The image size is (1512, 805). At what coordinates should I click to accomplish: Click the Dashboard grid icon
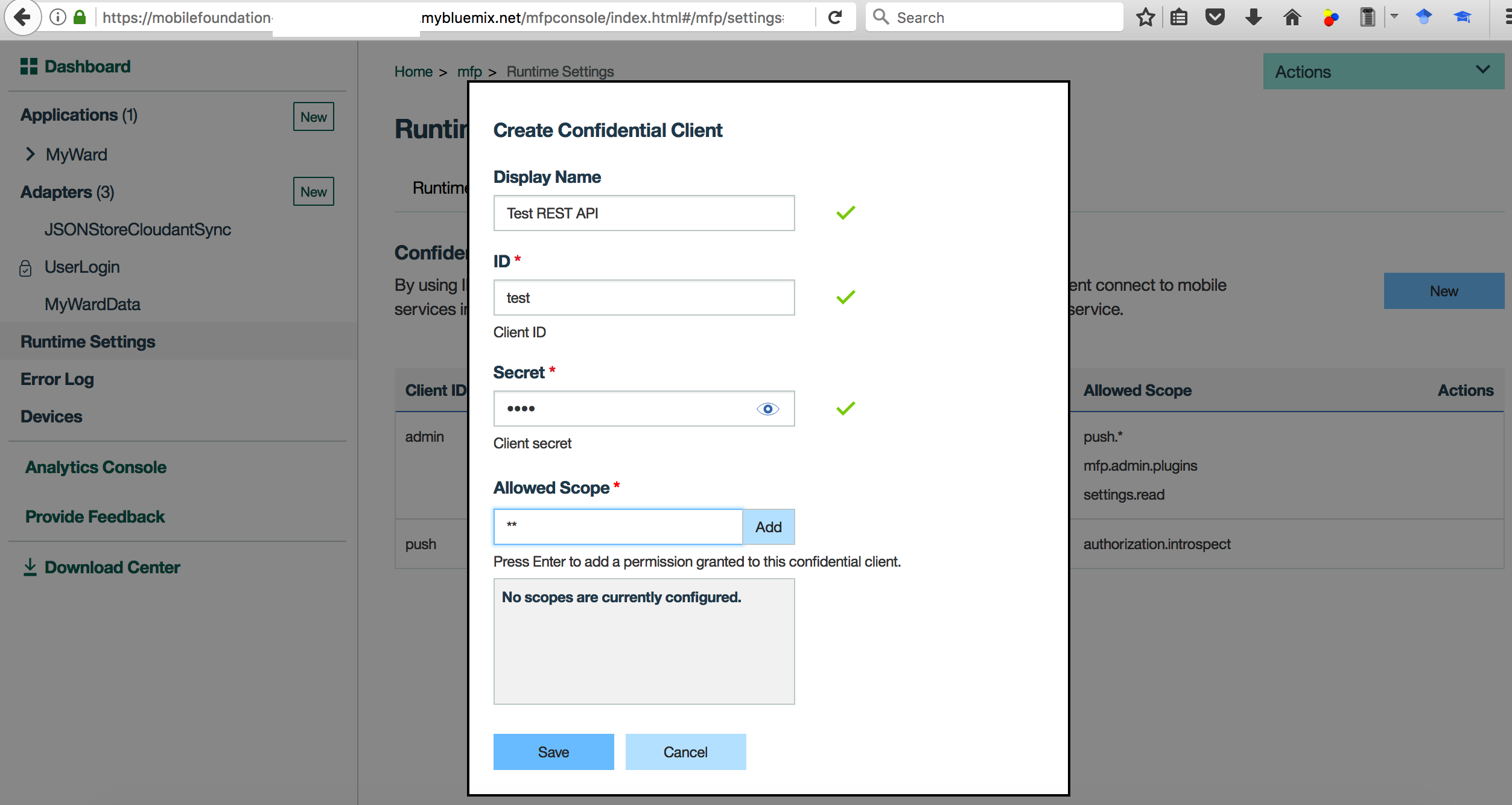click(28, 66)
